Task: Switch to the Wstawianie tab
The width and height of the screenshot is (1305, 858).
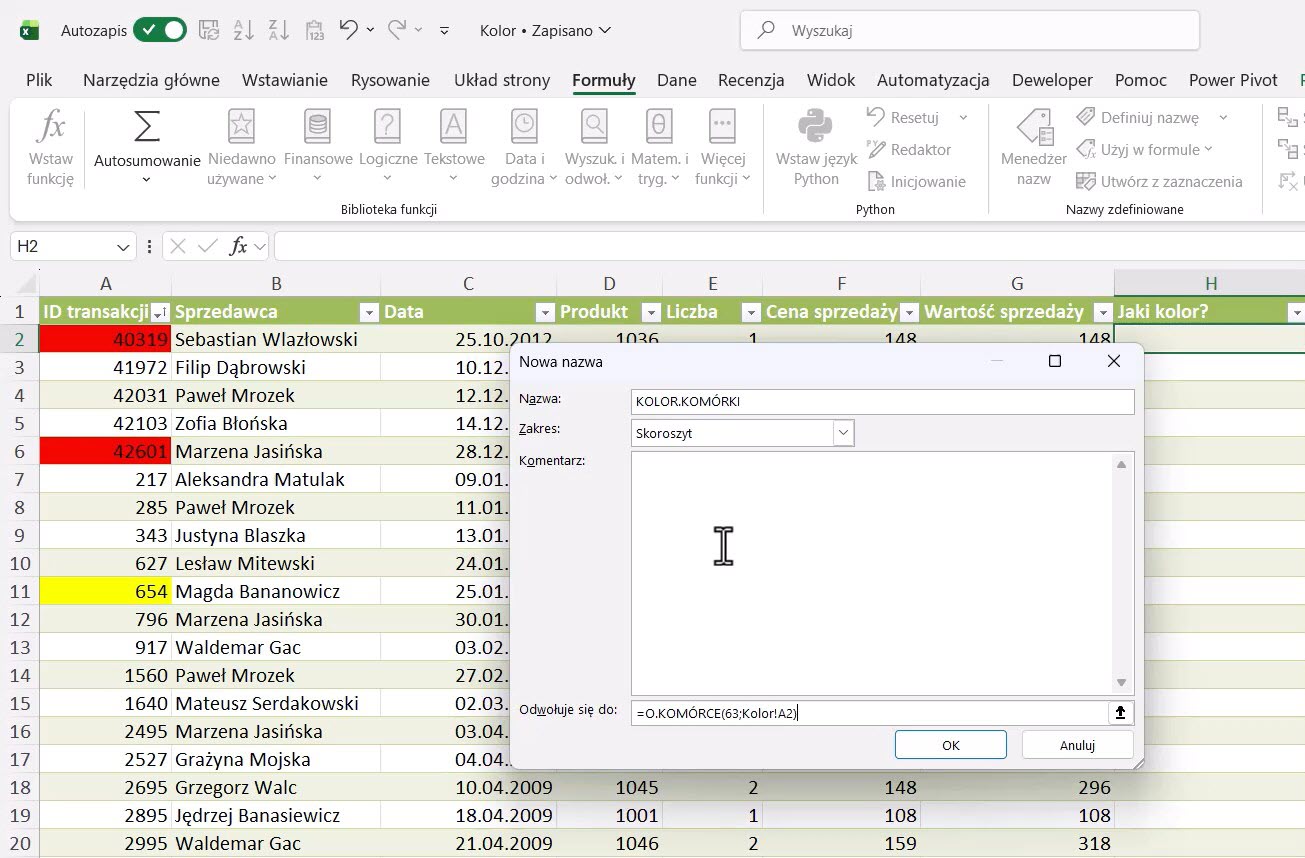Action: 285,80
